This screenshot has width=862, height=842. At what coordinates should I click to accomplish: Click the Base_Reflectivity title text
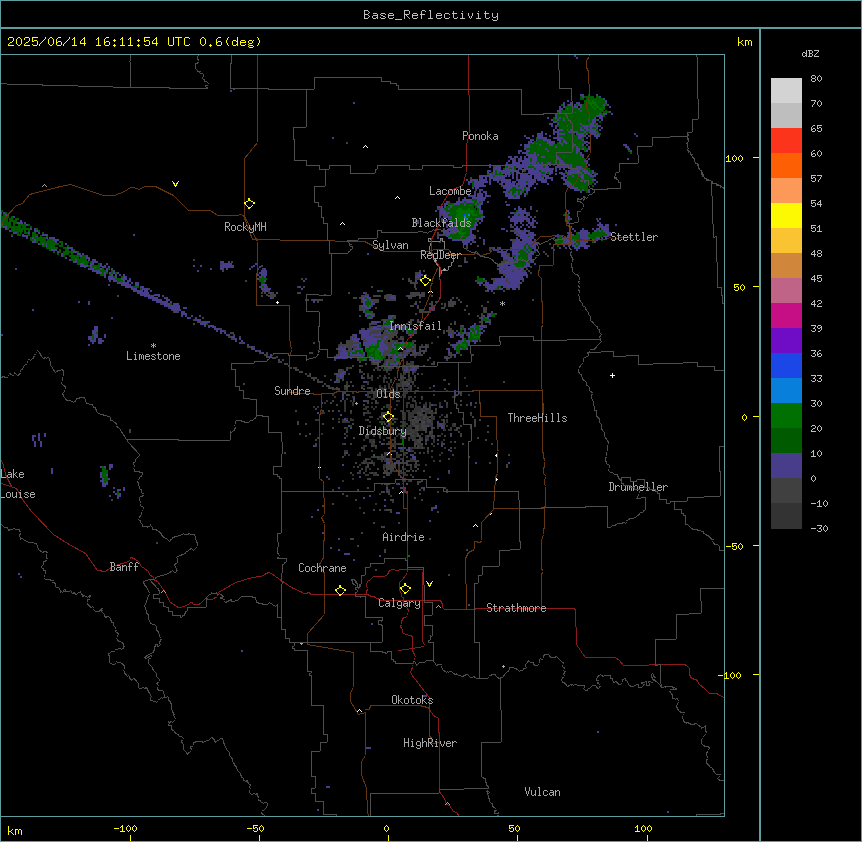click(x=431, y=15)
